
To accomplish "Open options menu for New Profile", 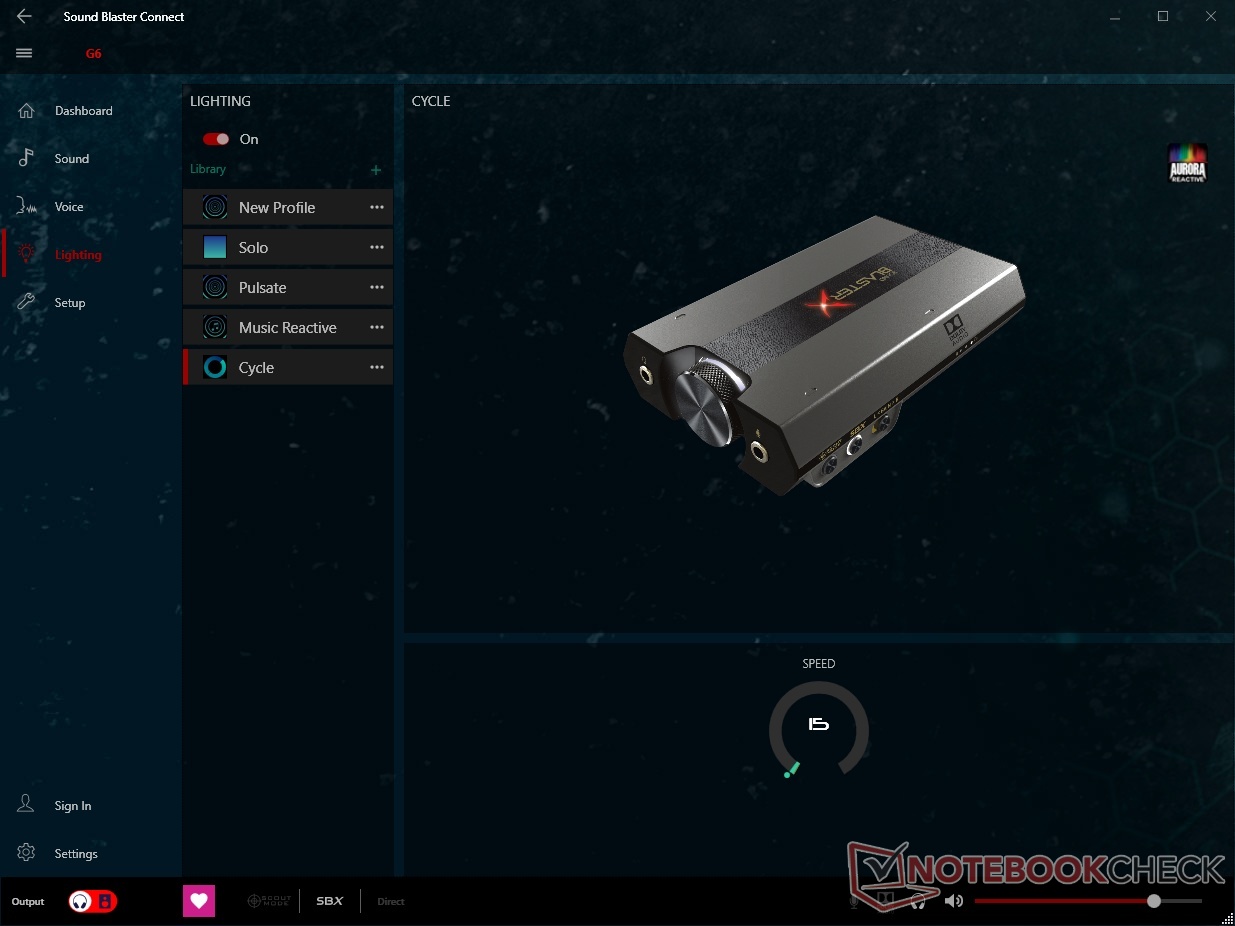I will point(377,207).
